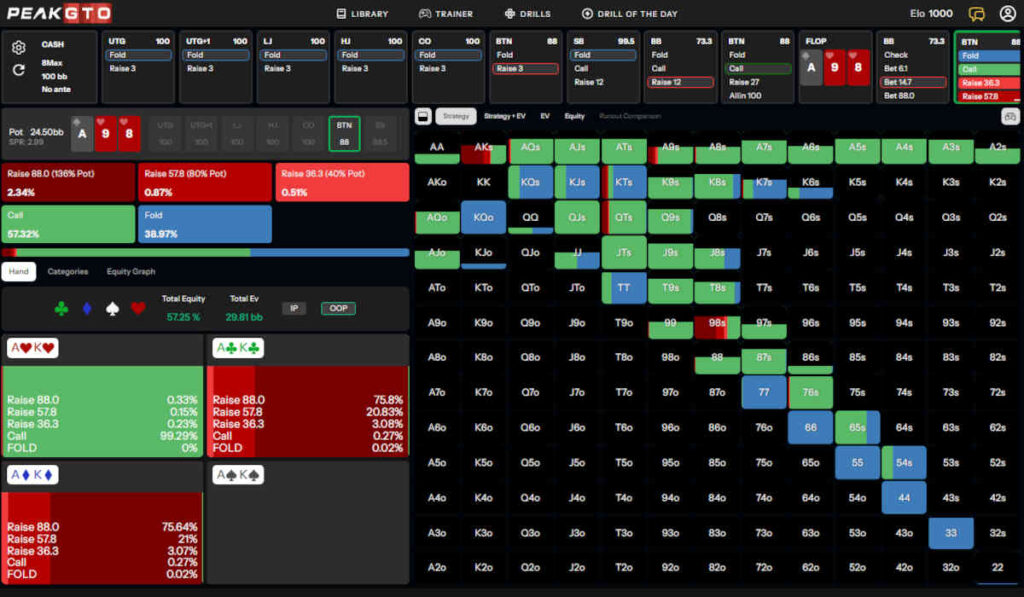
Task: Open the chat messages icon
Action: 977,14
